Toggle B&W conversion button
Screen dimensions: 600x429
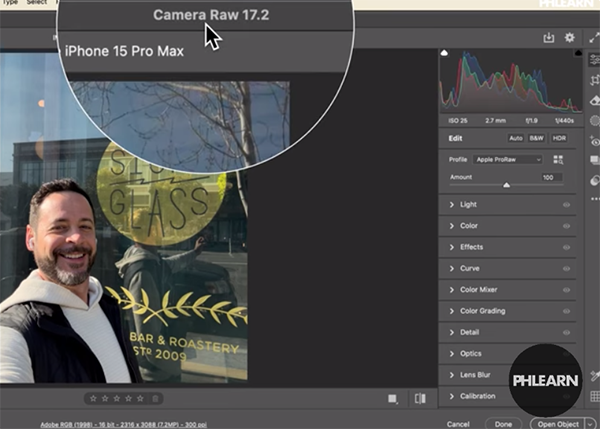point(536,138)
